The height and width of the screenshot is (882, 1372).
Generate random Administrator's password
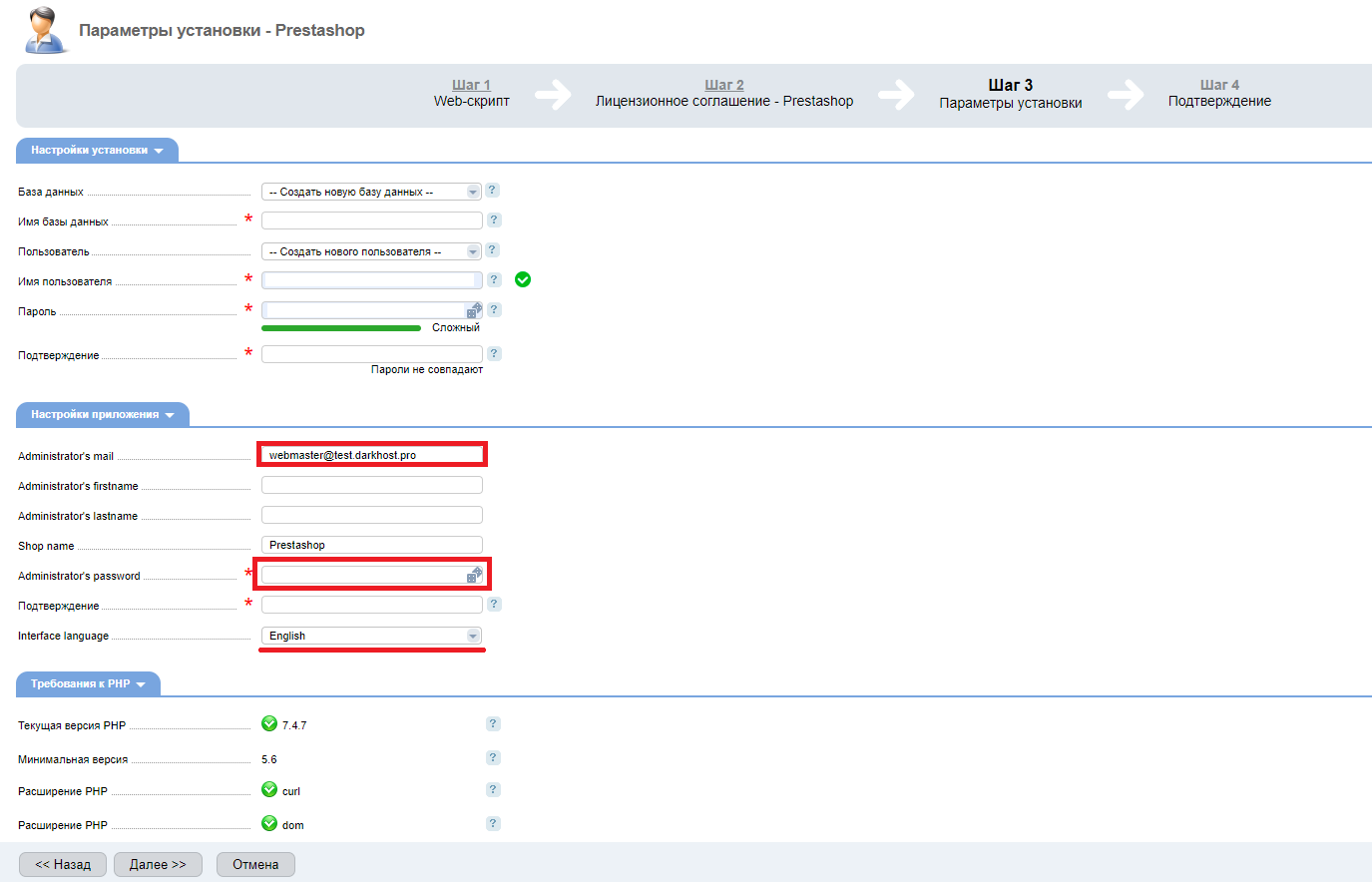coord(474,575)
